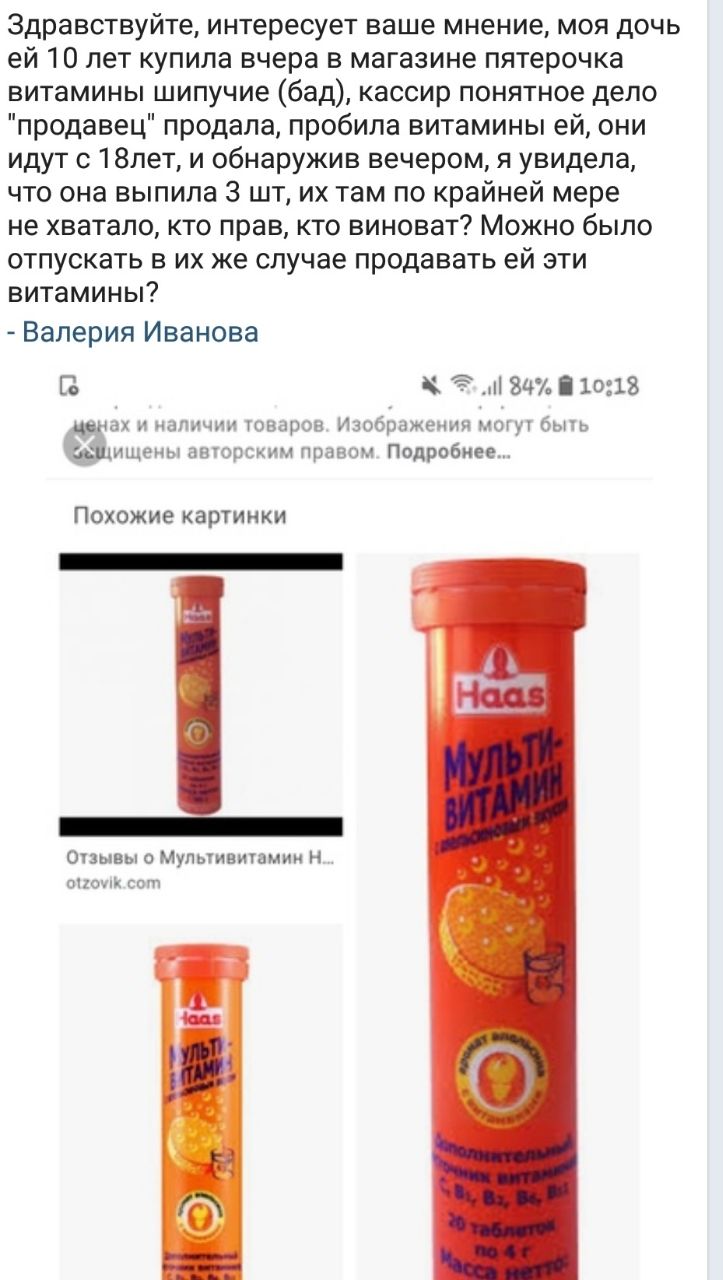Tap the muted sound icon in status bar
Image resolution: width=723 pixels, height=1280 pixels.
coord(431,386)
